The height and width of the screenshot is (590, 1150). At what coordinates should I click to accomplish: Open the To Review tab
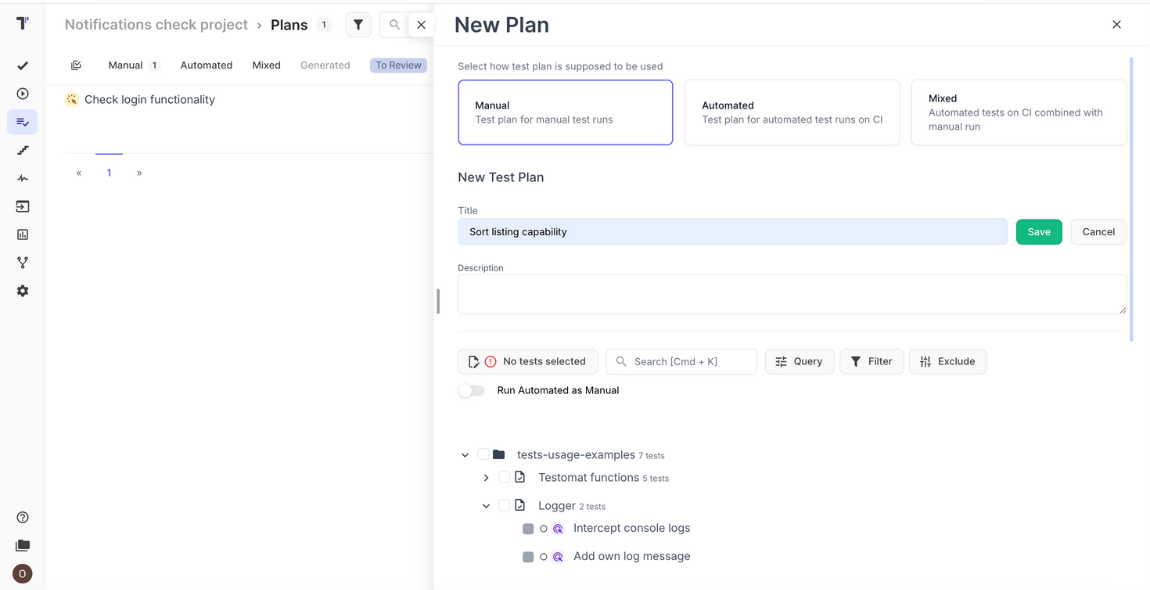tap(398, 64)
